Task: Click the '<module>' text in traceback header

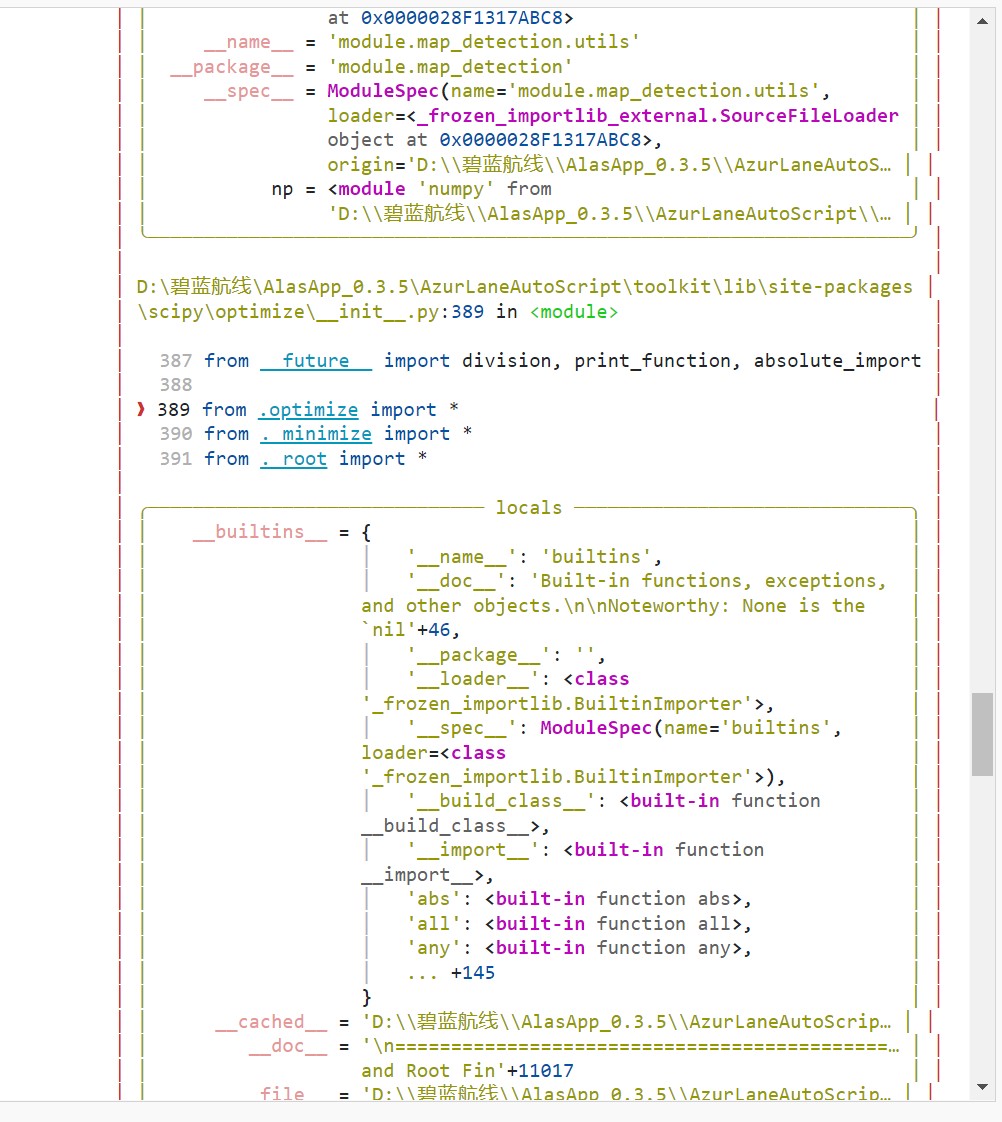Action: coord(574,312)
